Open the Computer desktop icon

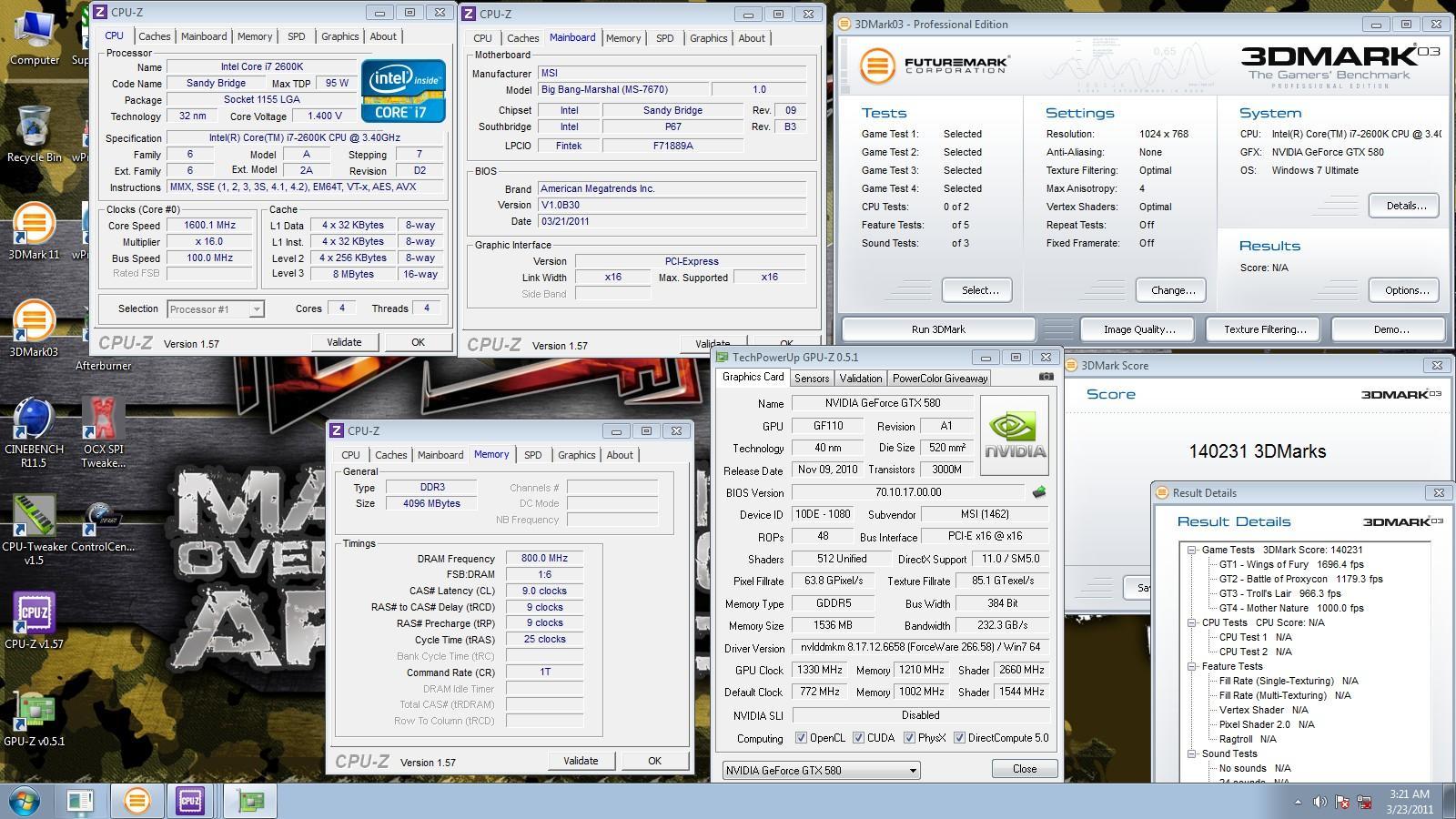(x=35, y=36)
